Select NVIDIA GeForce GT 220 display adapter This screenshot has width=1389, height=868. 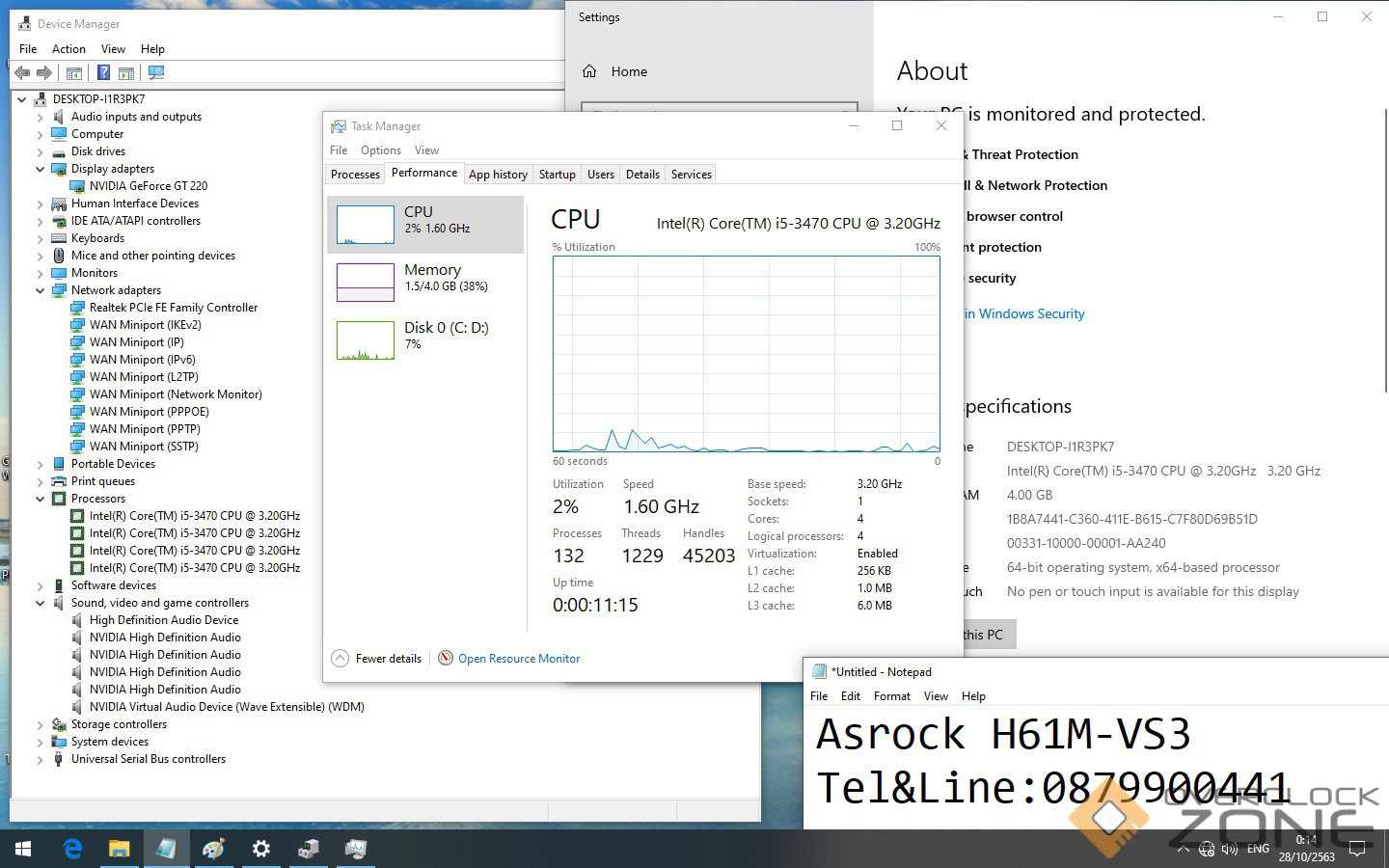click(148, 186)
